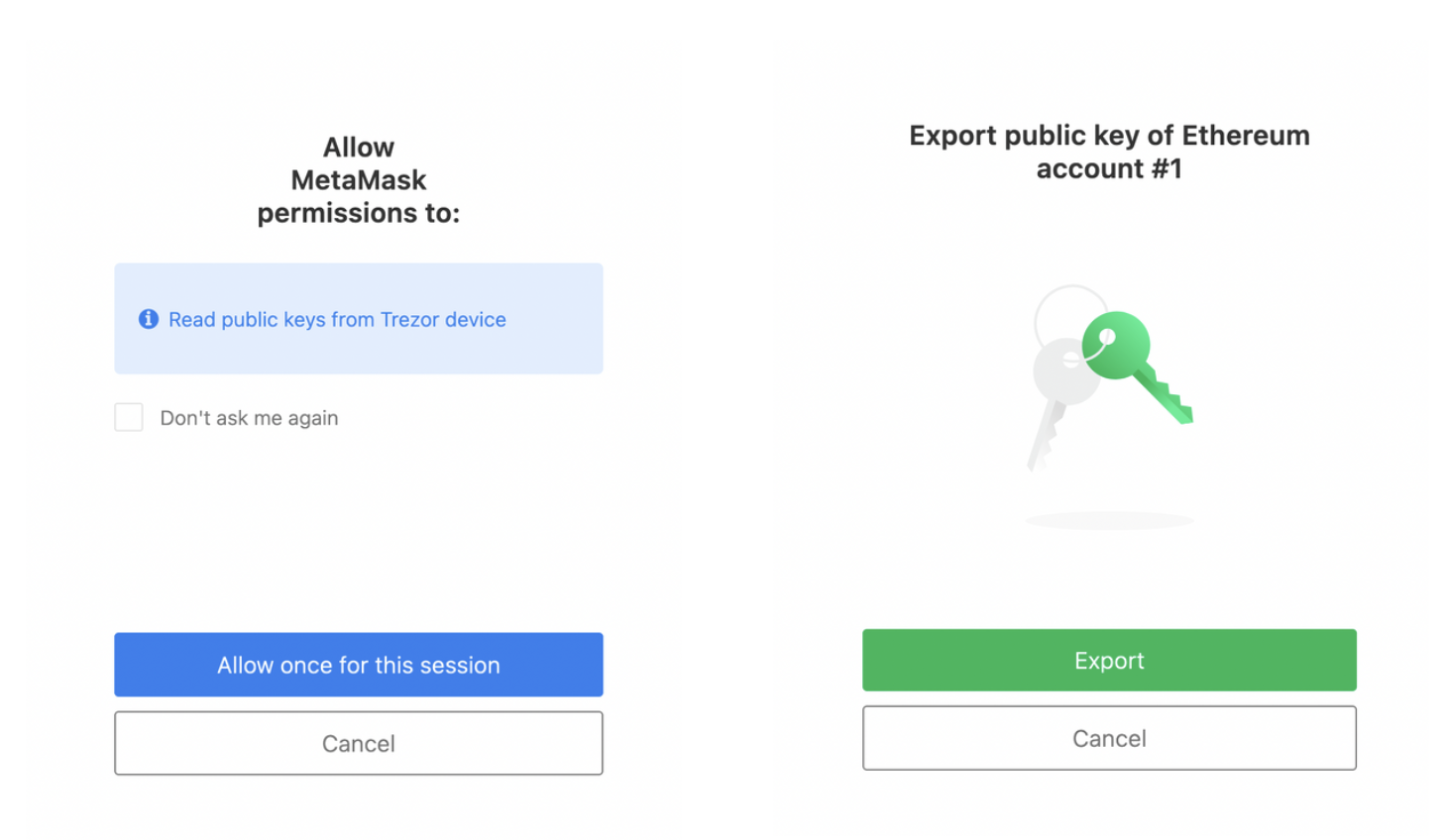The image size is (1445, 840).
Task: Click the blue info circle icon
Action: click(149, 319)
